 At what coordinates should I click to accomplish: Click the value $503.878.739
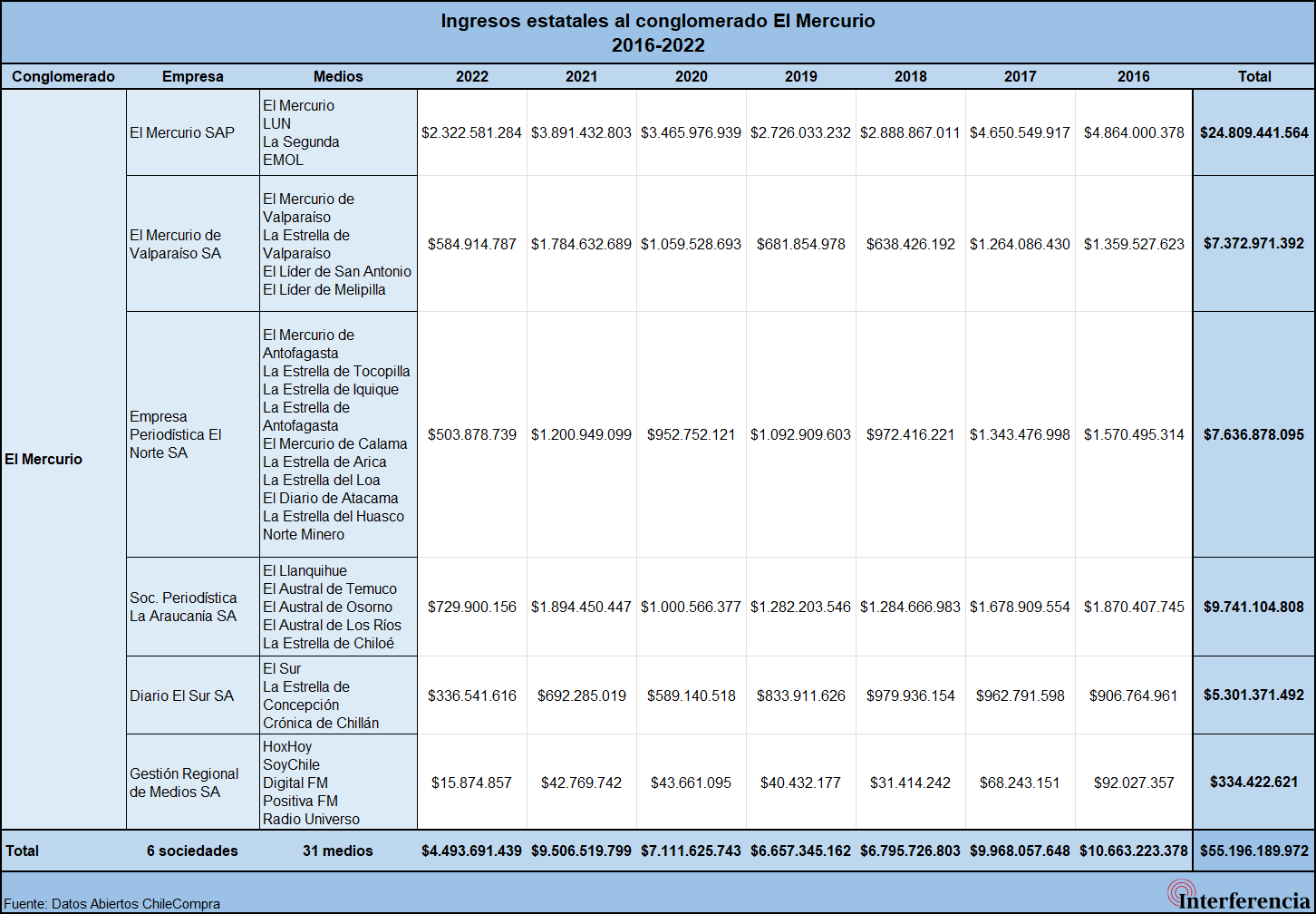point(471,434)
